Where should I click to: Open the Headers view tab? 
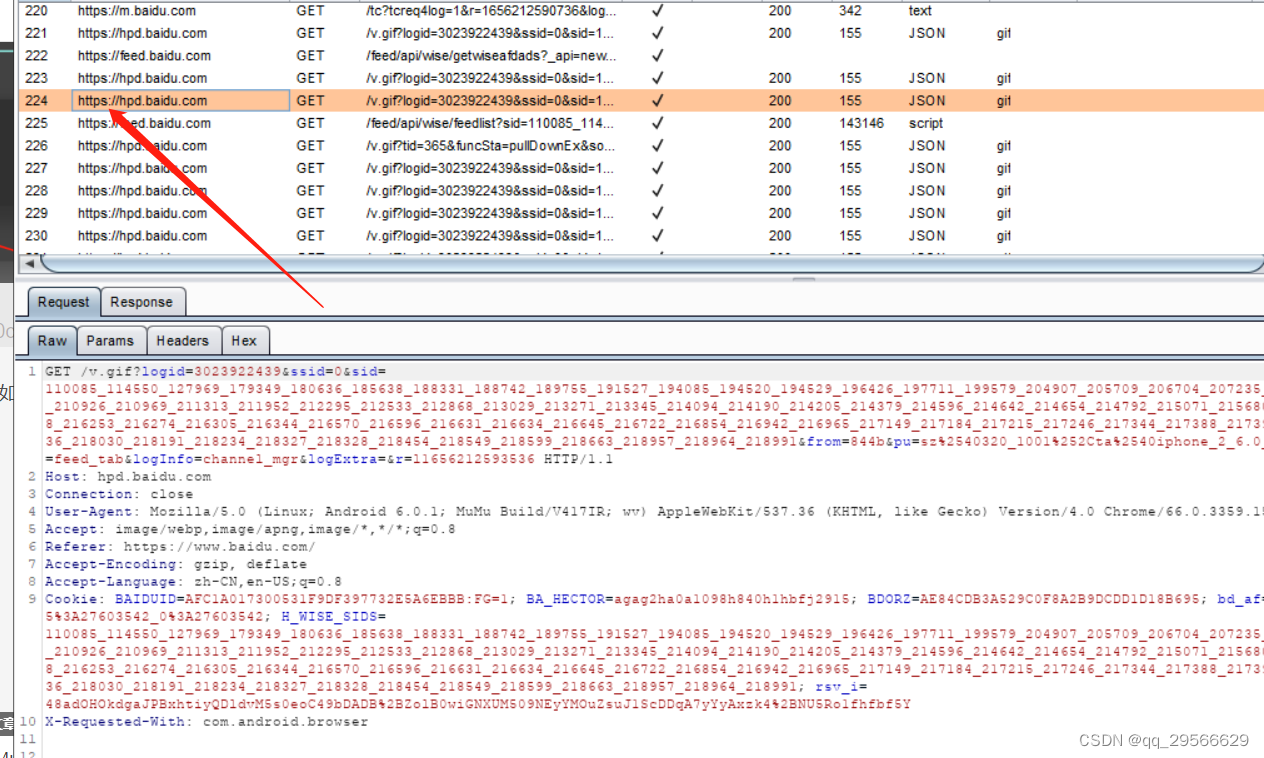coord(182,341)
